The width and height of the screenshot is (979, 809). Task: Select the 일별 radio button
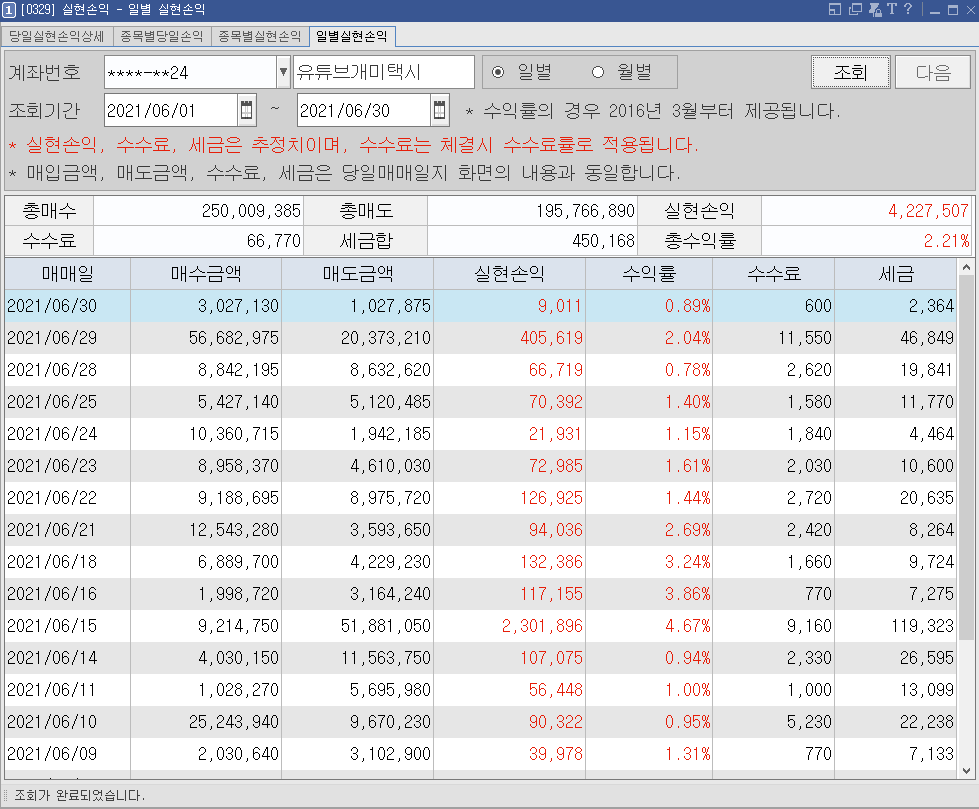coord(498,72)
